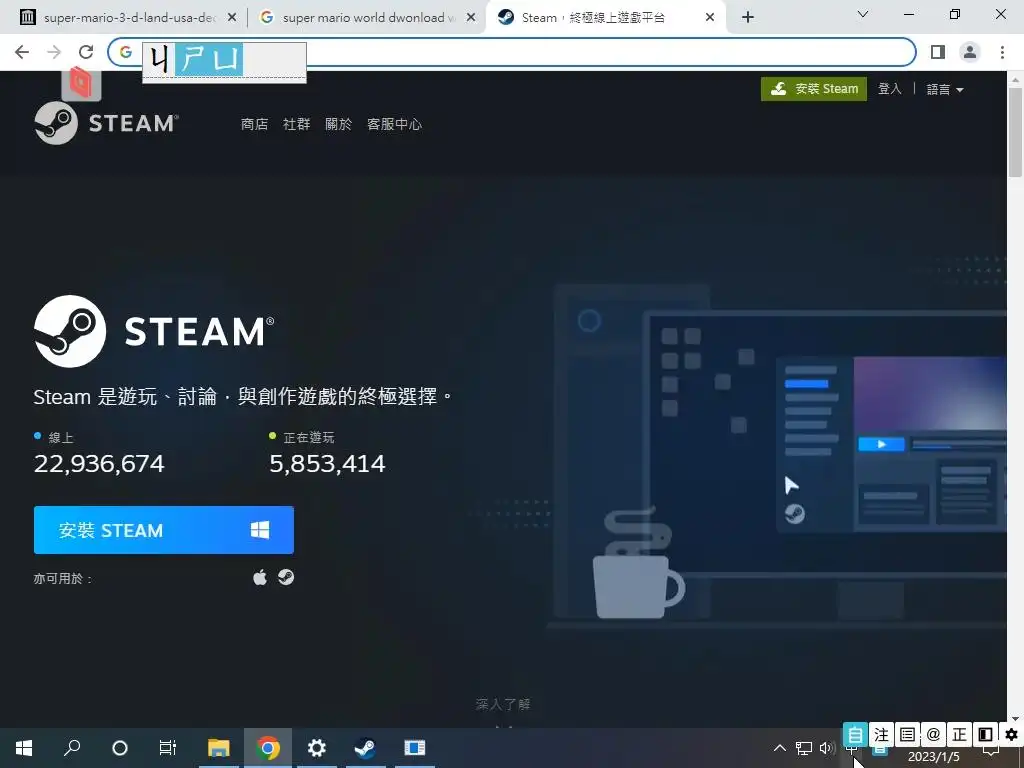Open a new tab with the plus button
The height and width of the screenshot is (768, 1024).
click(748, 18)
